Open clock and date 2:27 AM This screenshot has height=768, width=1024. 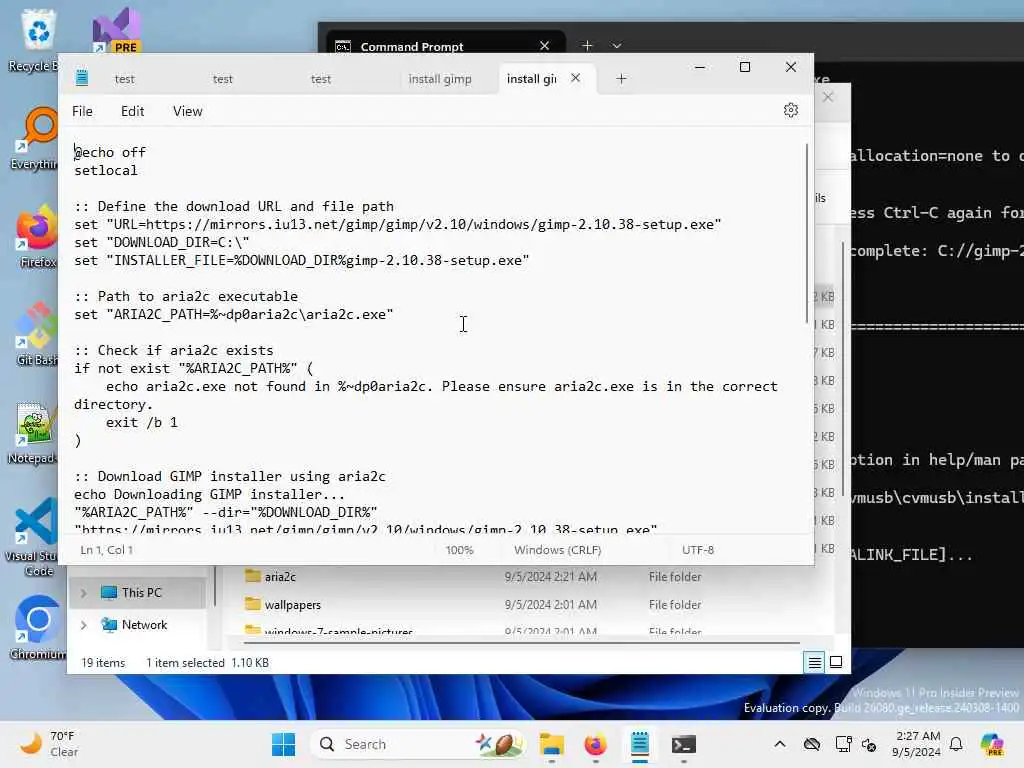click(x=916, y=744)
